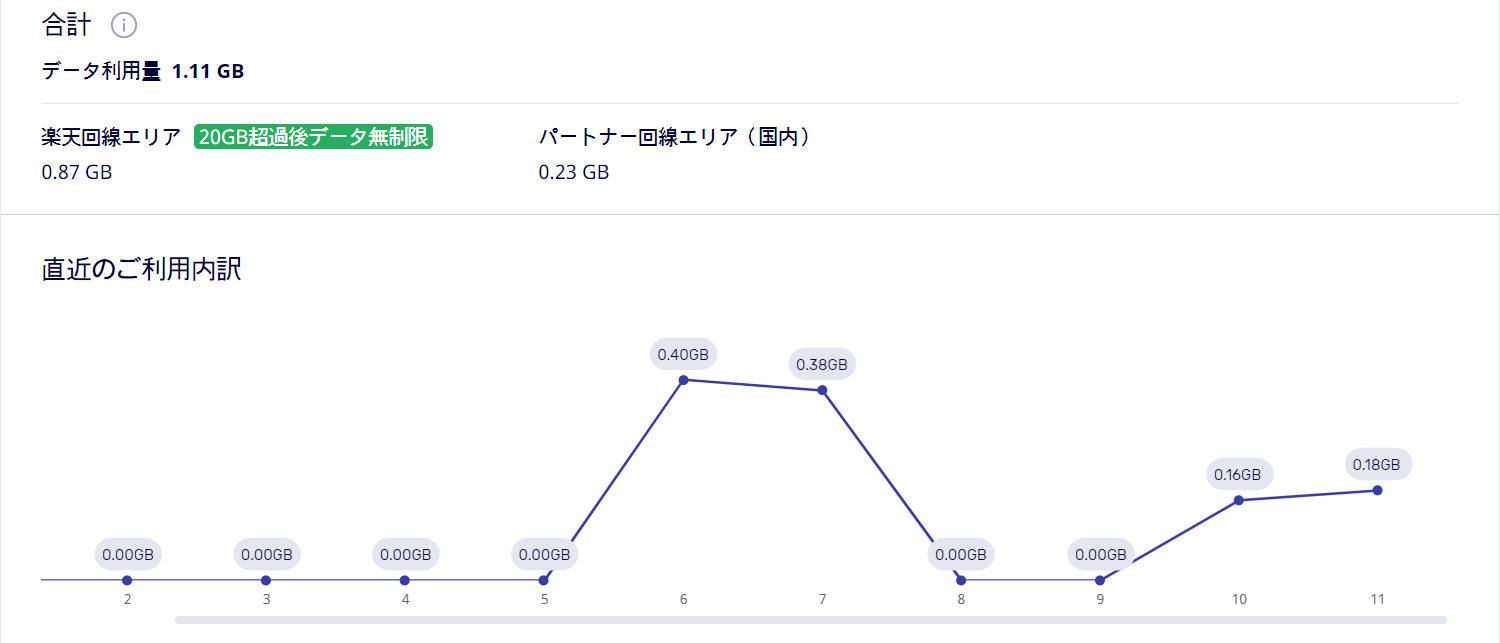This screenshot has height=643, width=1500.
Task: Click the info icon next to 合計
Action: tap(124, 25)
